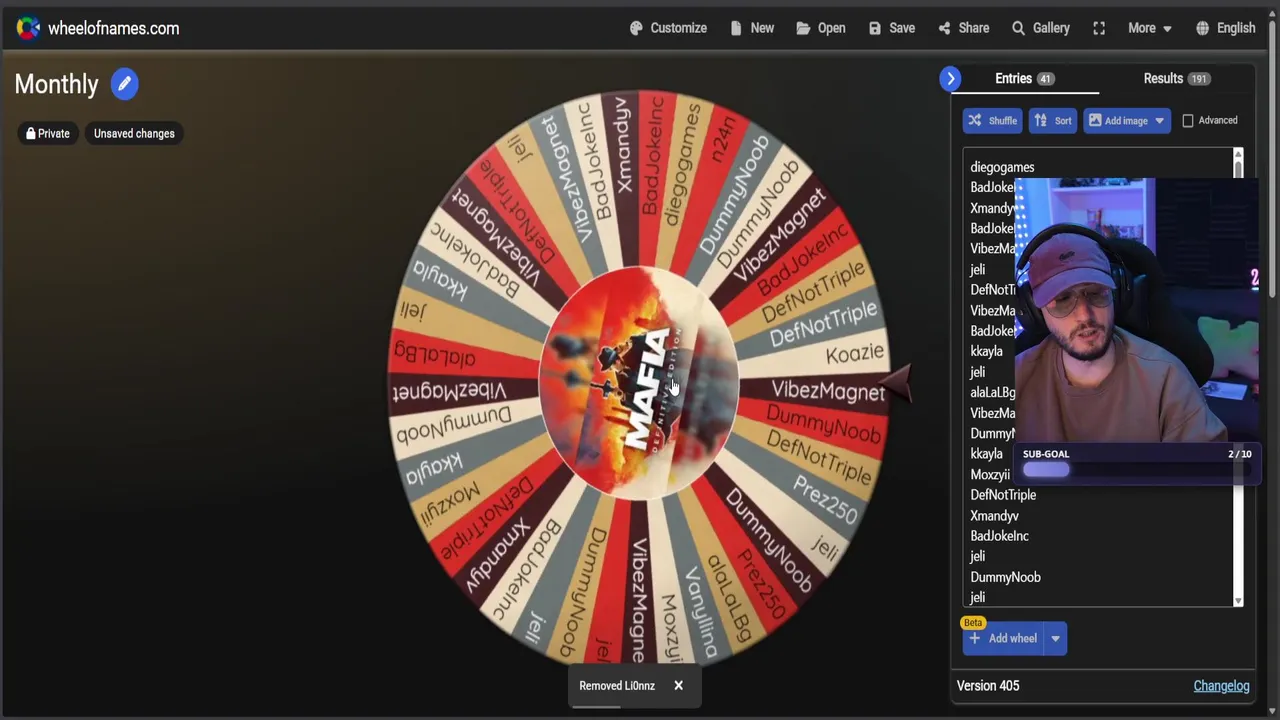Open the Gallery search
Screen dimensions: 1280x720
pos(1041,28)
